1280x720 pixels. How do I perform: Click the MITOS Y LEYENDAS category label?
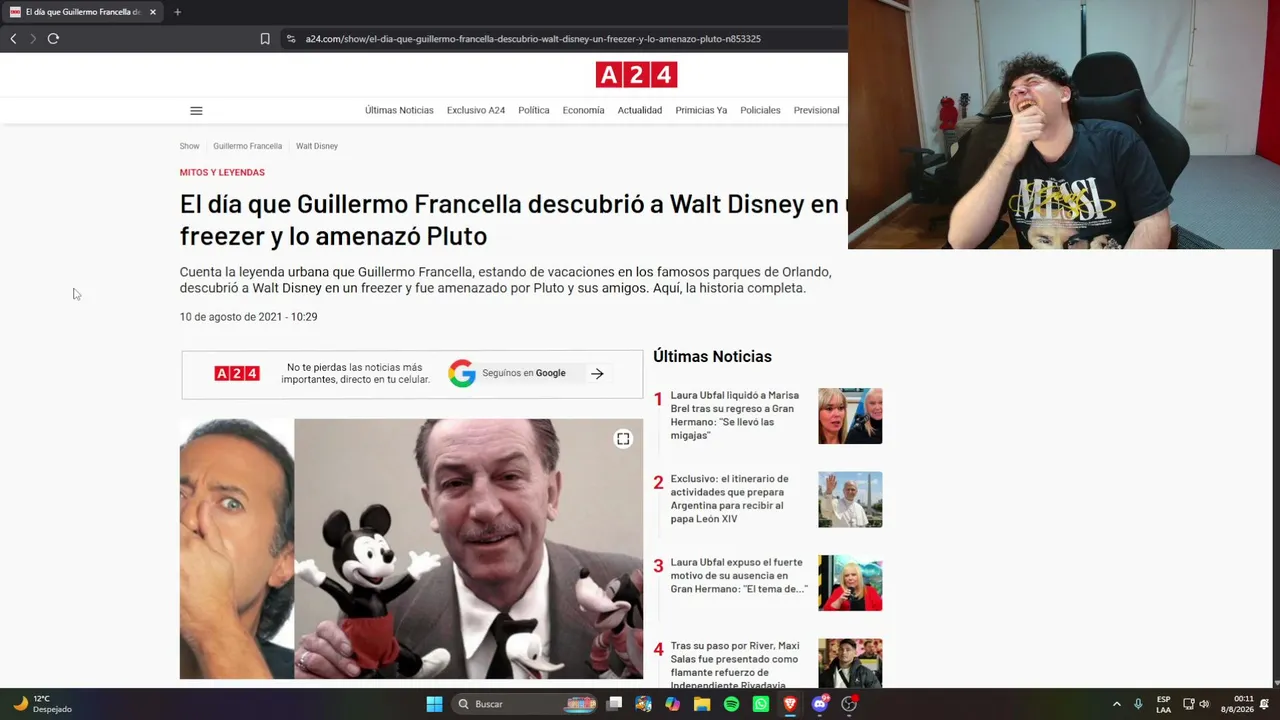tap(222, 173)
